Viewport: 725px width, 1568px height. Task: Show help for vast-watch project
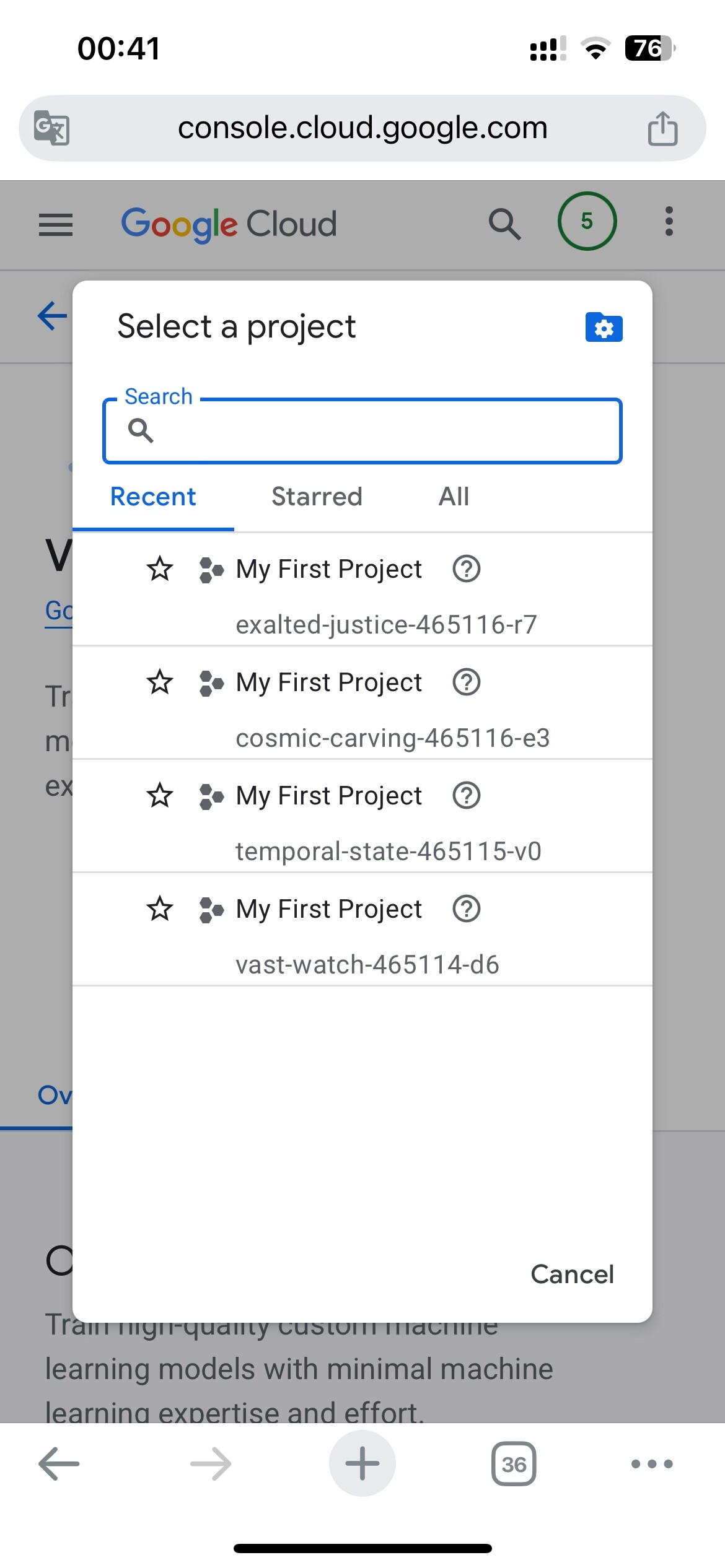[x=466, y=909]
